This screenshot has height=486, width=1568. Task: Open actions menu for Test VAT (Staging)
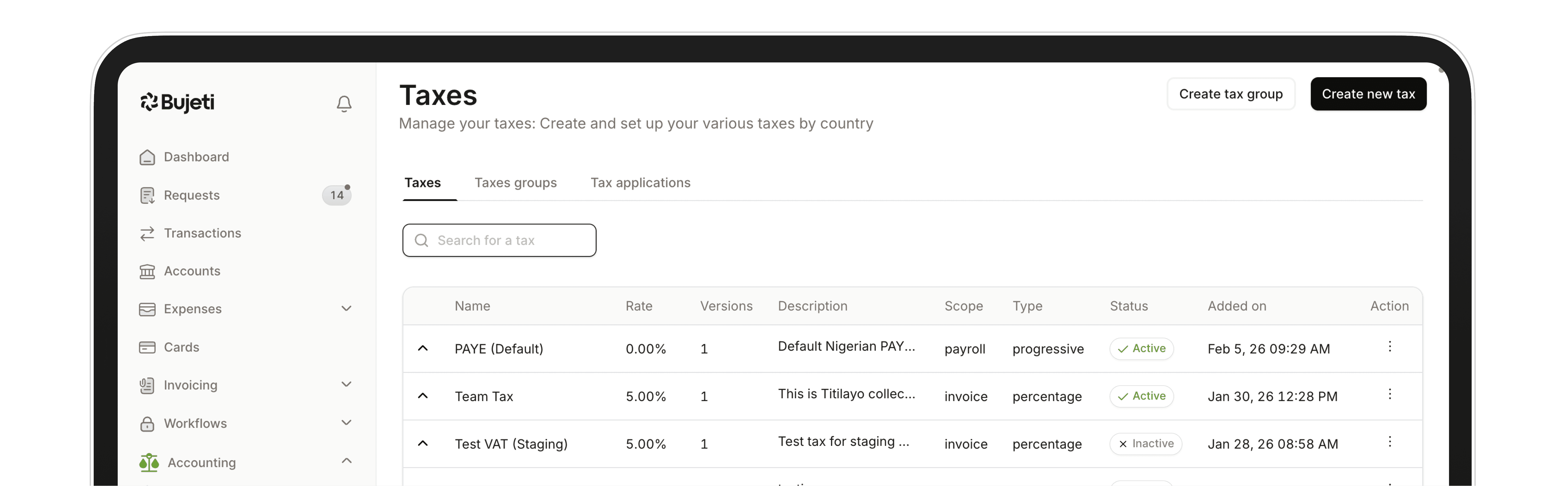[x=1390, y=442]
